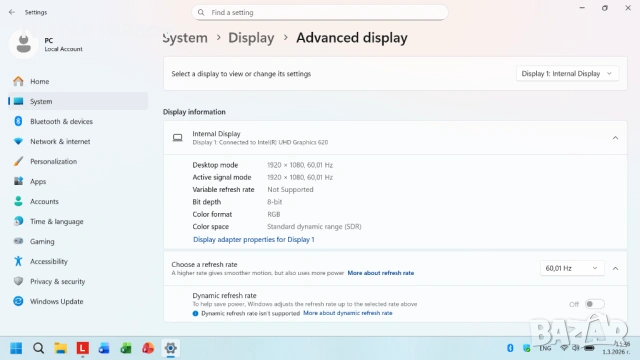This screenshot has width=640, height=360.
Task: Click the ENG language indicator
Action: coord(545,348)
